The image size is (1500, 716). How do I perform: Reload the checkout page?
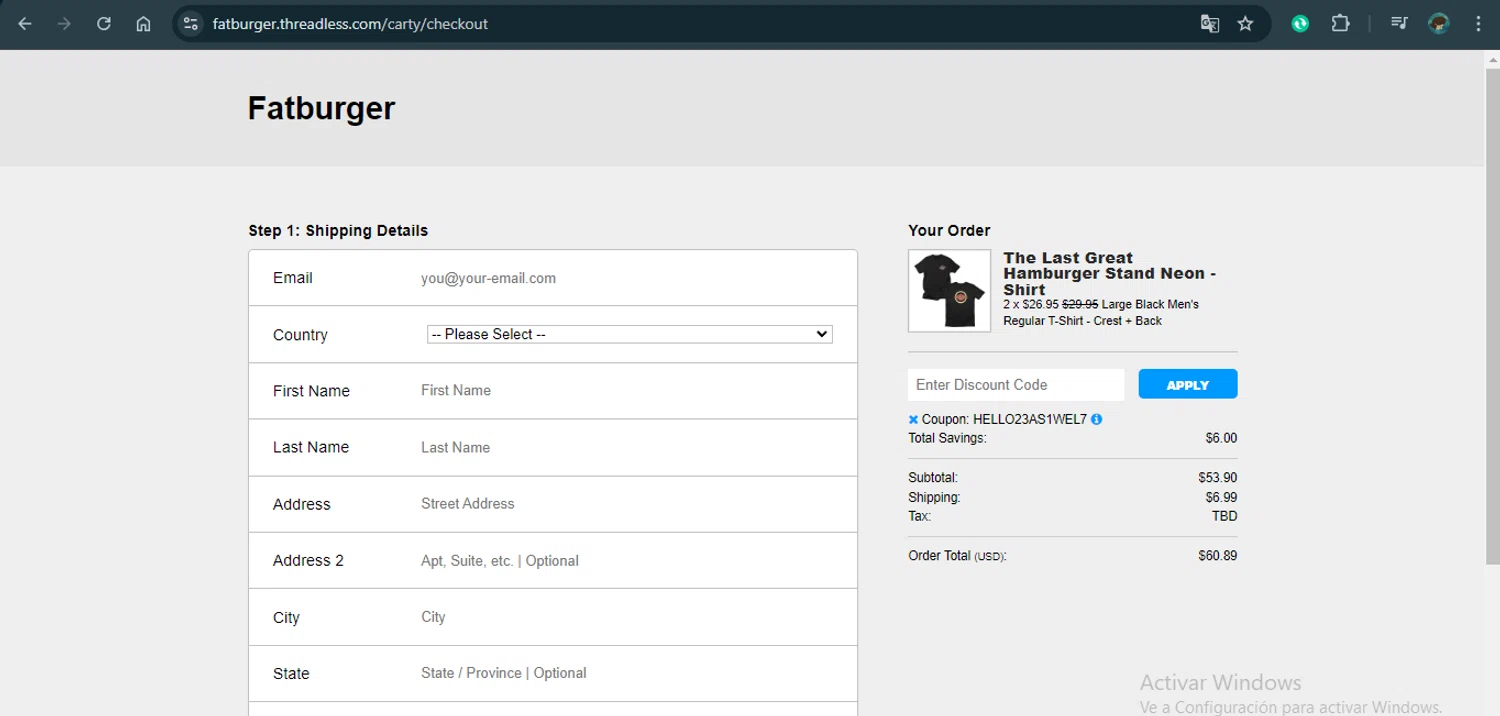[104, 24]
